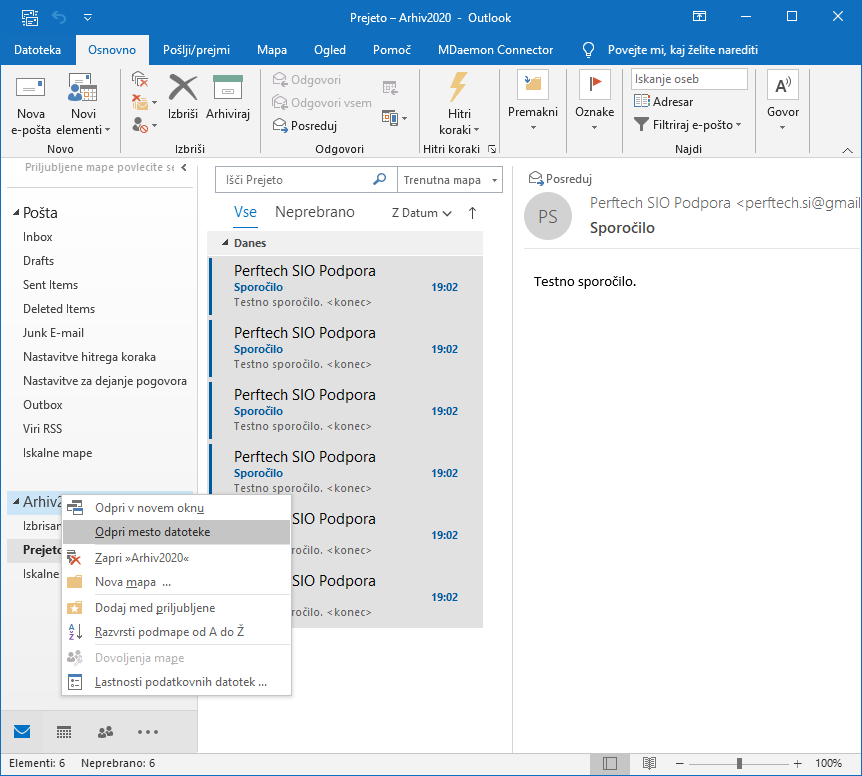Open the Clean Up dropdown icon
The height and width of the screenshot is (776, 862).
pyautogui.click(x=144, y=102)
